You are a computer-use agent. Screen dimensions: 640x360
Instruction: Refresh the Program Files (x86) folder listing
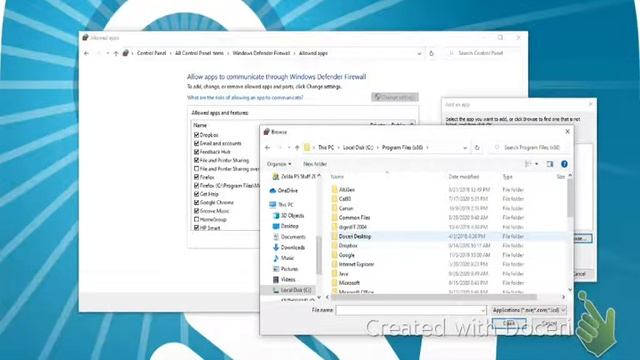tap(477, 148)
